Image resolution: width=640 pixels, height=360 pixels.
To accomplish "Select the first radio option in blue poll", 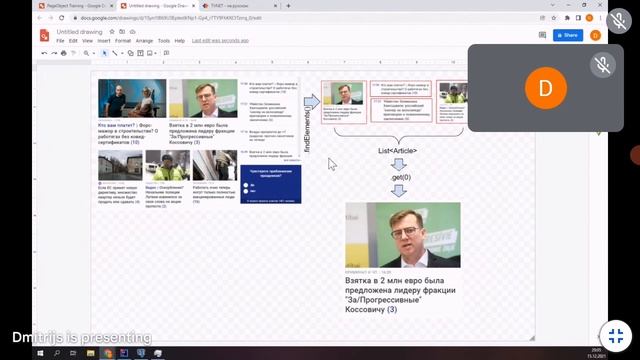I will [x=246, y=185].
